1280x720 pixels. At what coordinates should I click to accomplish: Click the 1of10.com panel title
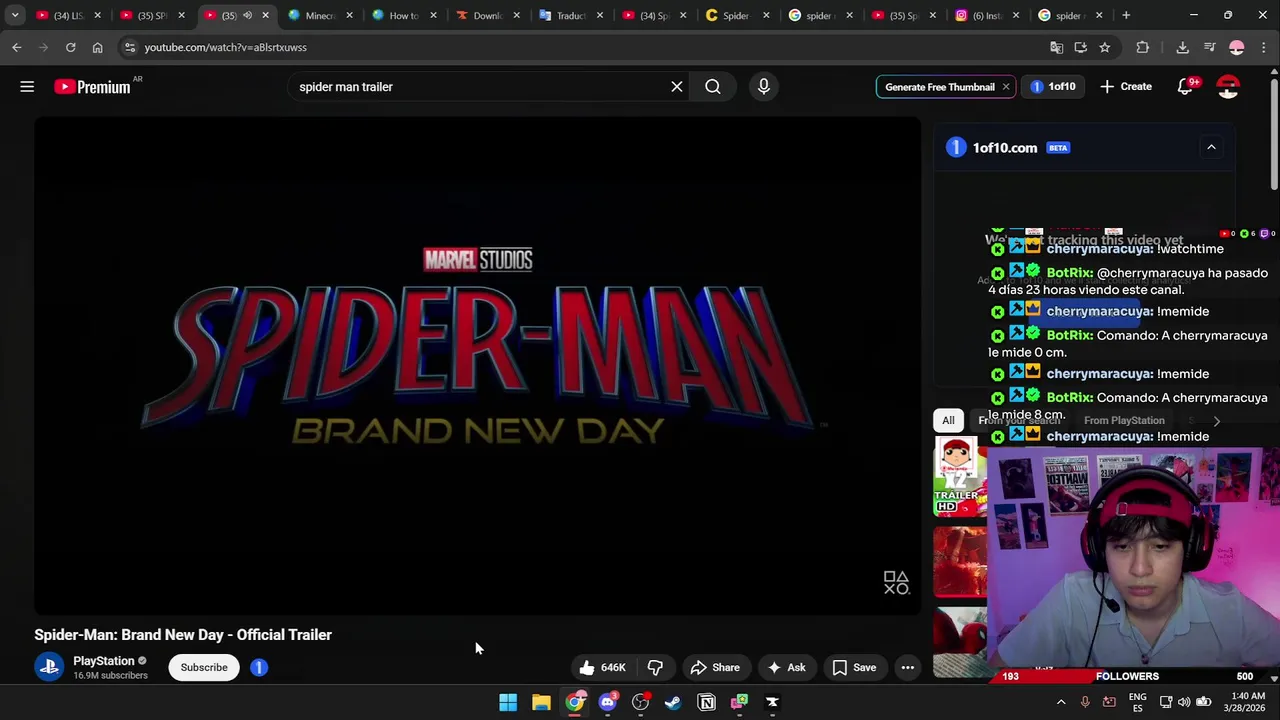pos(1005,148)
